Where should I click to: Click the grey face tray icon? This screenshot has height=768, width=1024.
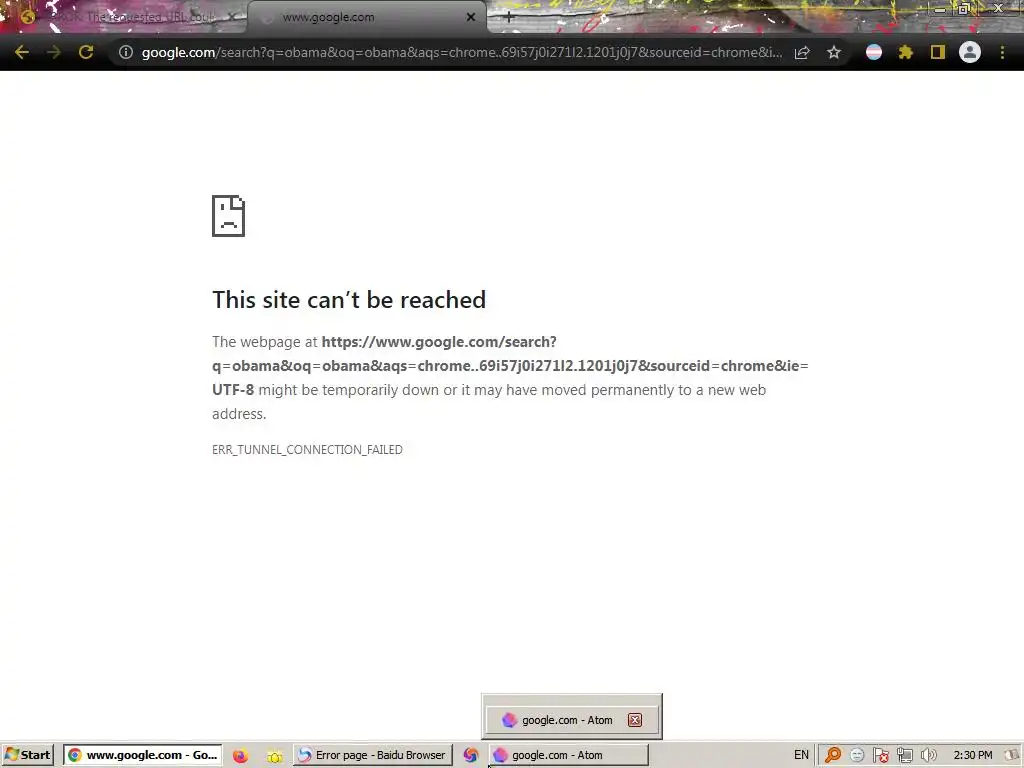(x=857, y=756)
